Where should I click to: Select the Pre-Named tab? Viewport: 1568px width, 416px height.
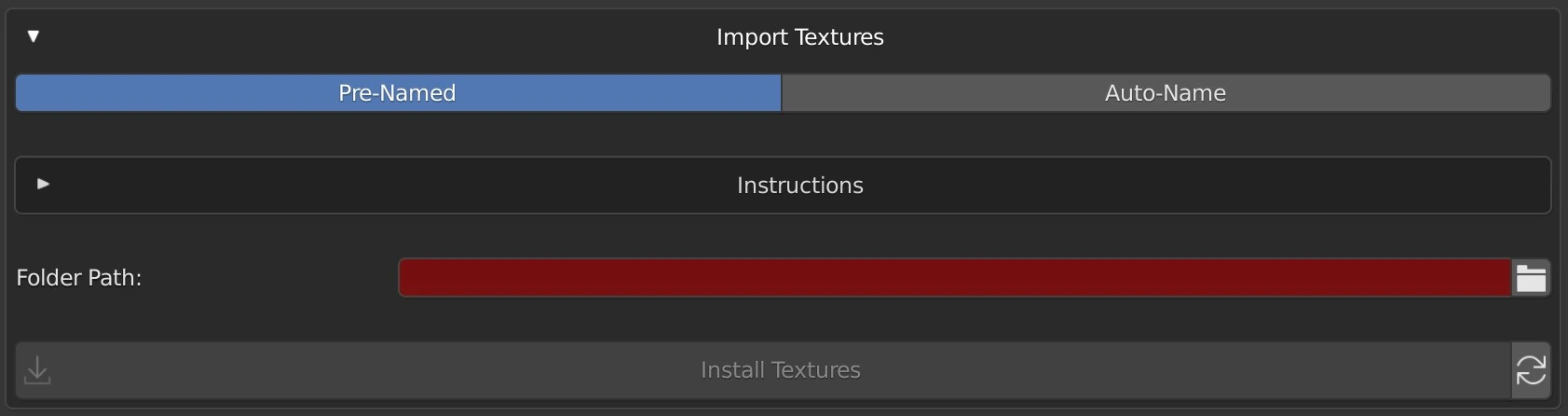398,93
